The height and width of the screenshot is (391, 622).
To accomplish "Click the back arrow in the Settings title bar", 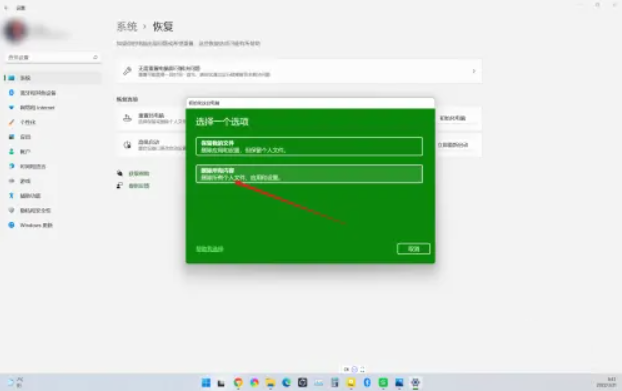I will (x=6, y=8).
